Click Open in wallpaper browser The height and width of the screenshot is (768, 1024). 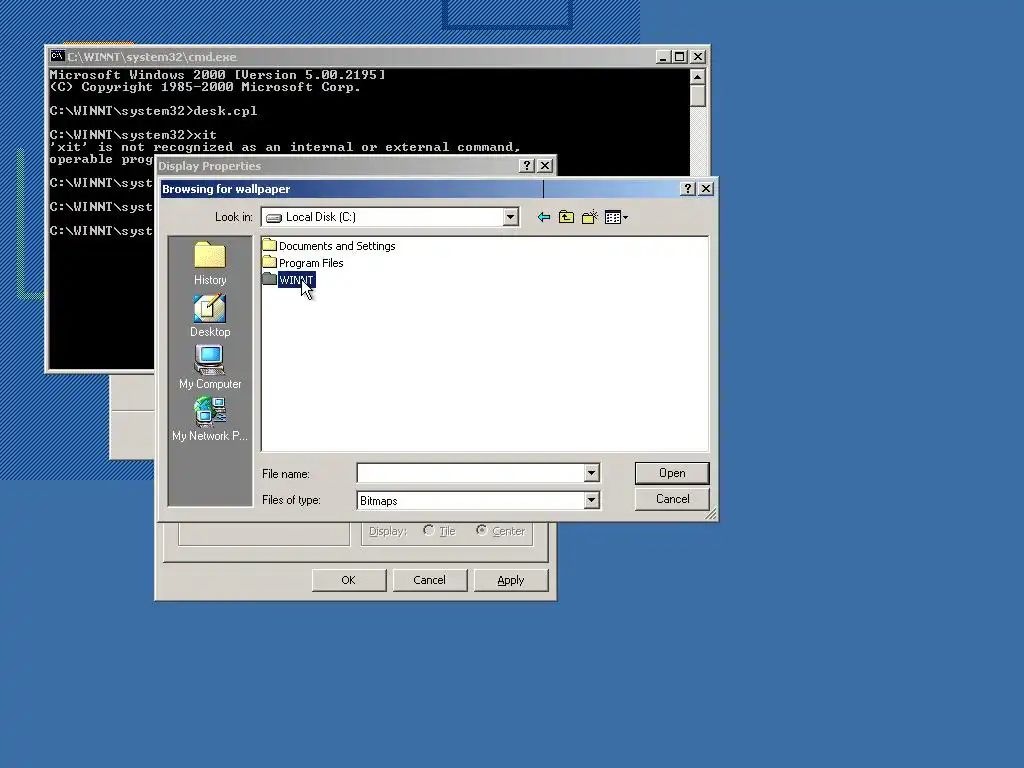(672, 473)
